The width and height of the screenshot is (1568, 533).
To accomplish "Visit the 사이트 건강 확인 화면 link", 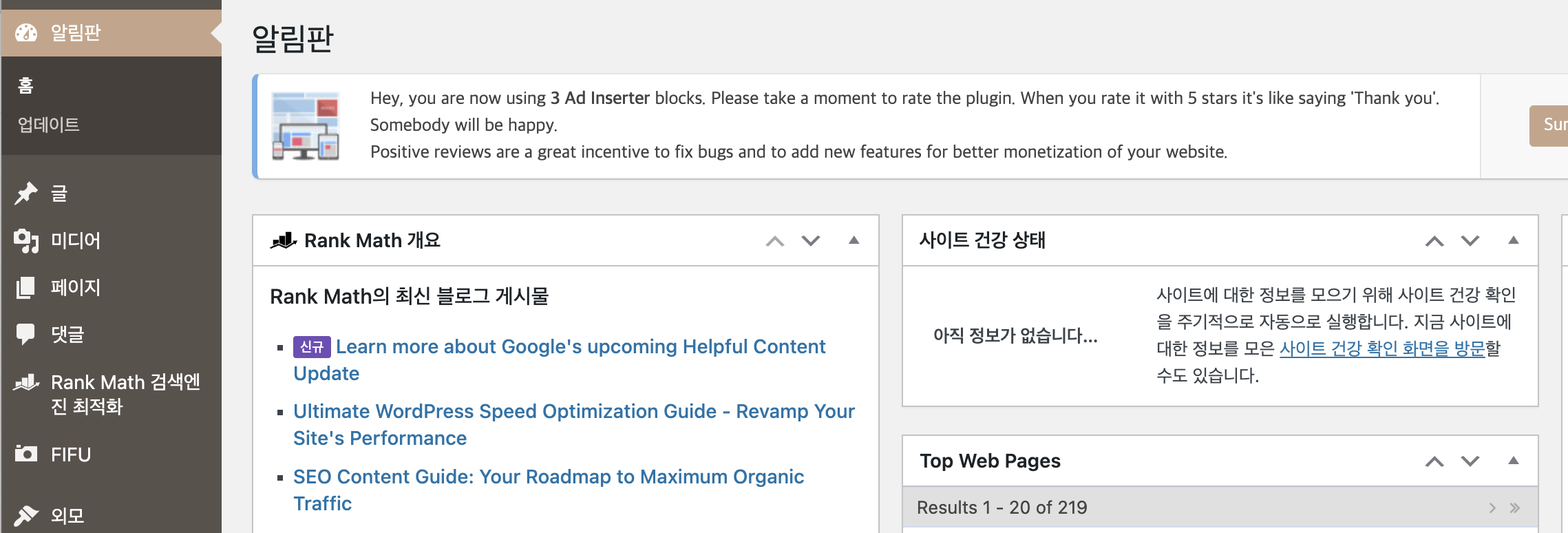I will 1382,348.
